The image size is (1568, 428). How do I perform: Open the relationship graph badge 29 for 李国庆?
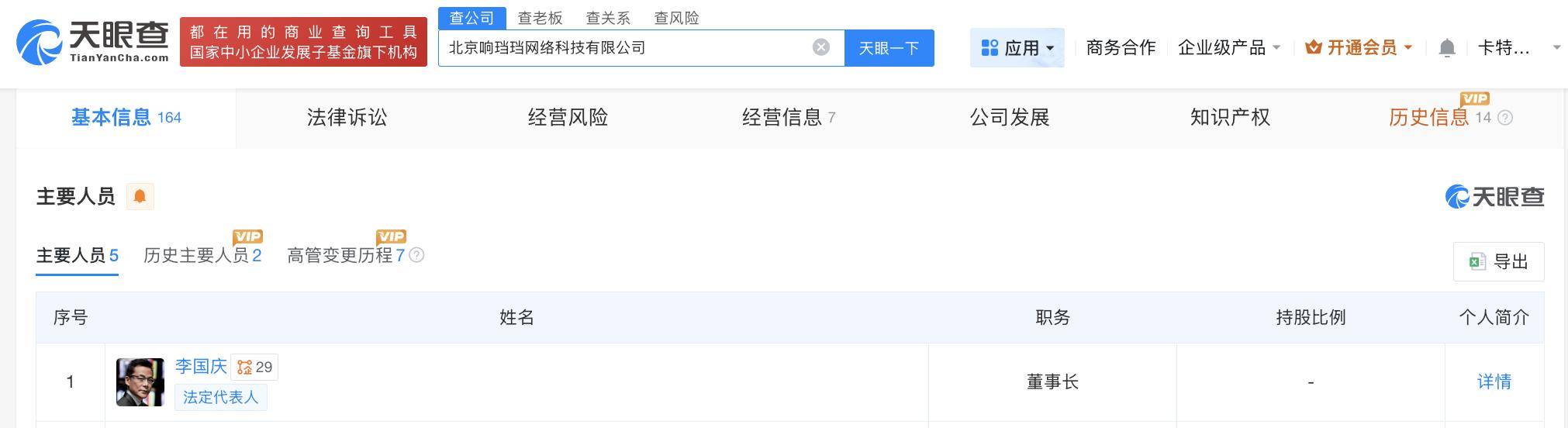pos(254,367)
